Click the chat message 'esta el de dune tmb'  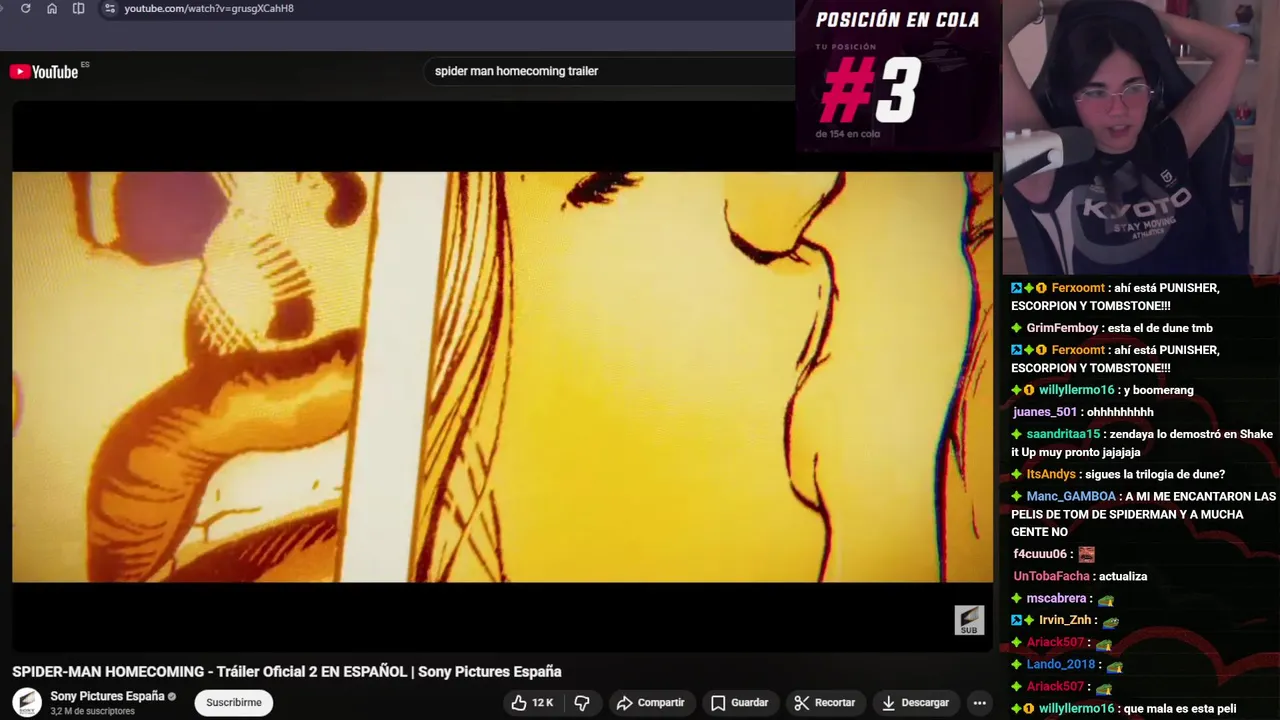point(1159,328)
